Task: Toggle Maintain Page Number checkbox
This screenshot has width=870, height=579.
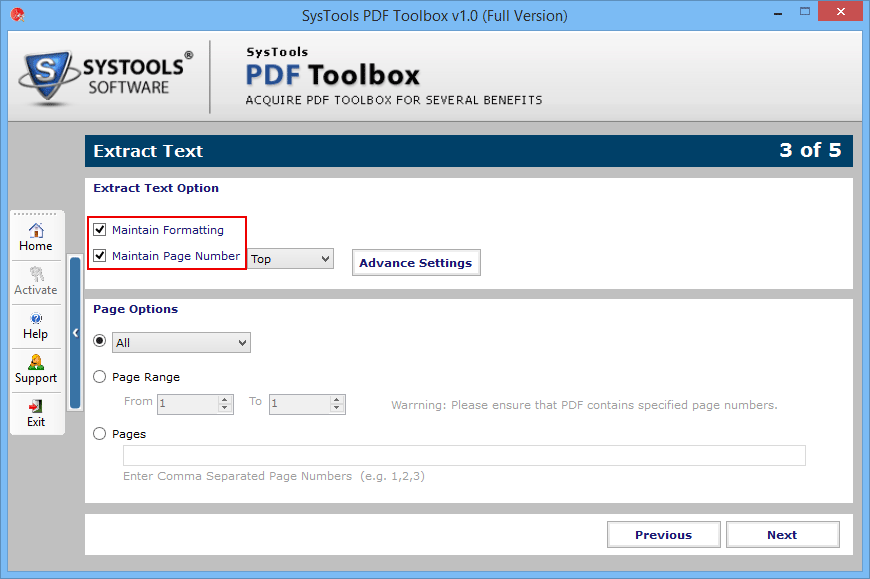Action: click(x=100, y=256)
